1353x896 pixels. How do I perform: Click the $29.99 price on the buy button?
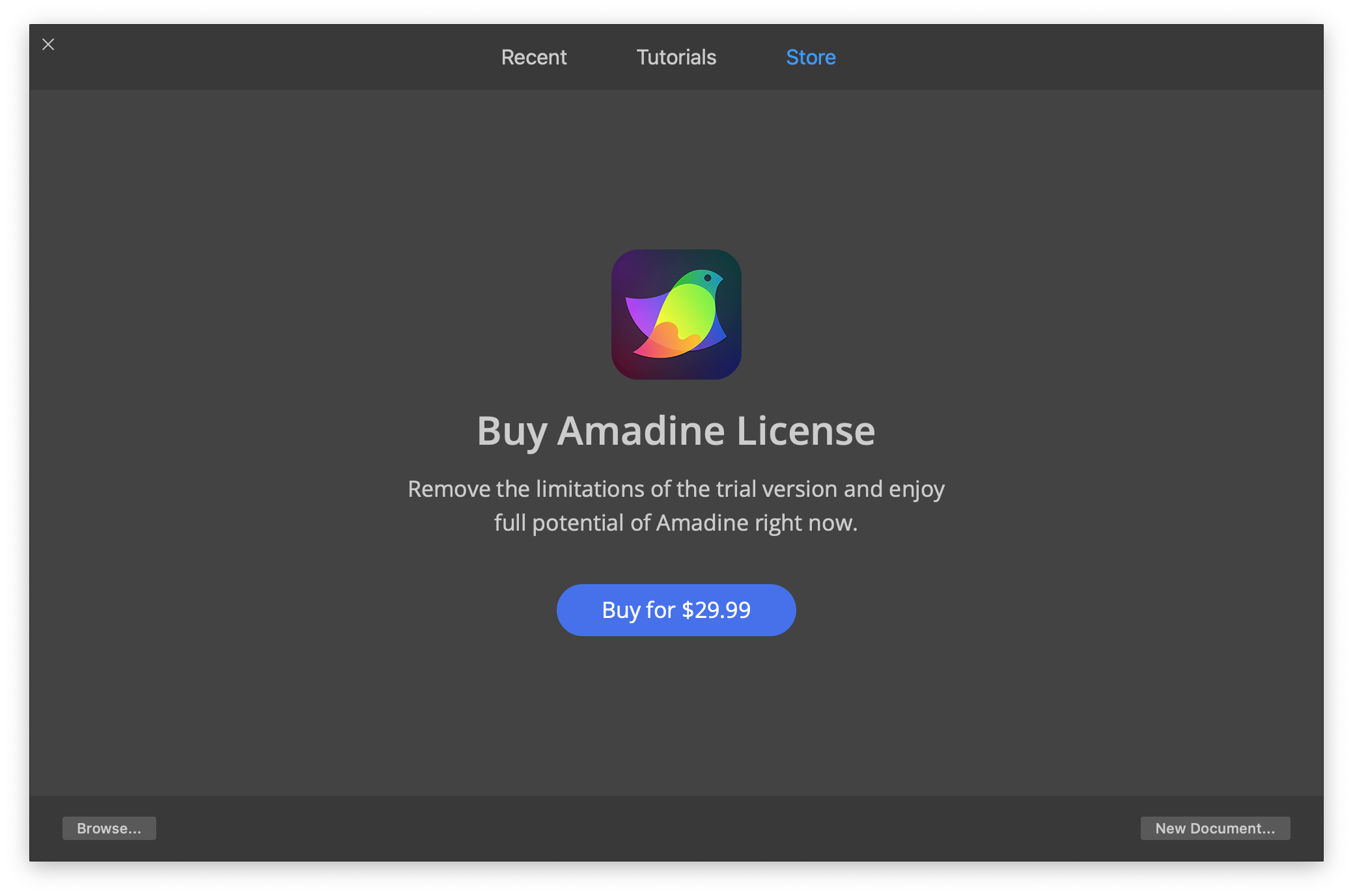[716, 610]
